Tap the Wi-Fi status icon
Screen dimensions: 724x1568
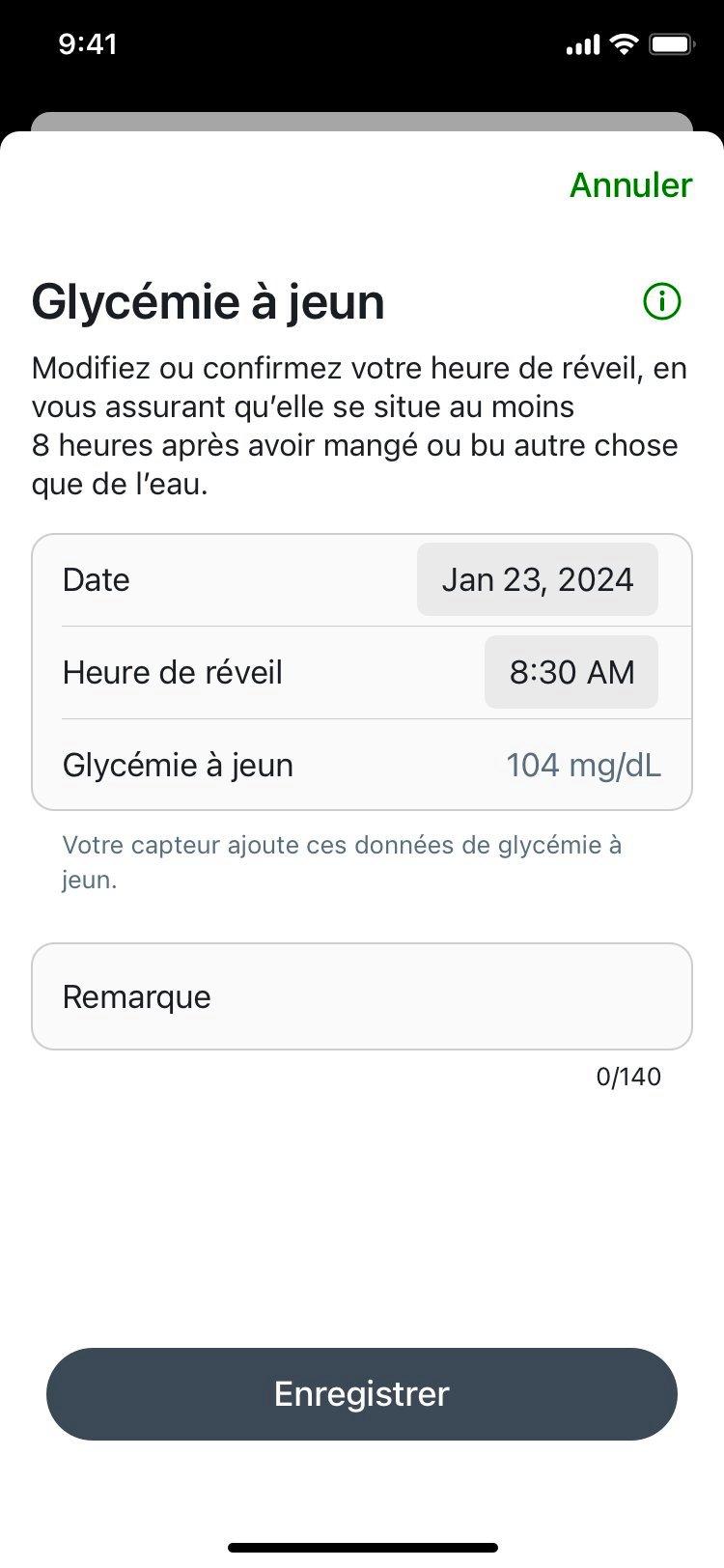(626, 44)
